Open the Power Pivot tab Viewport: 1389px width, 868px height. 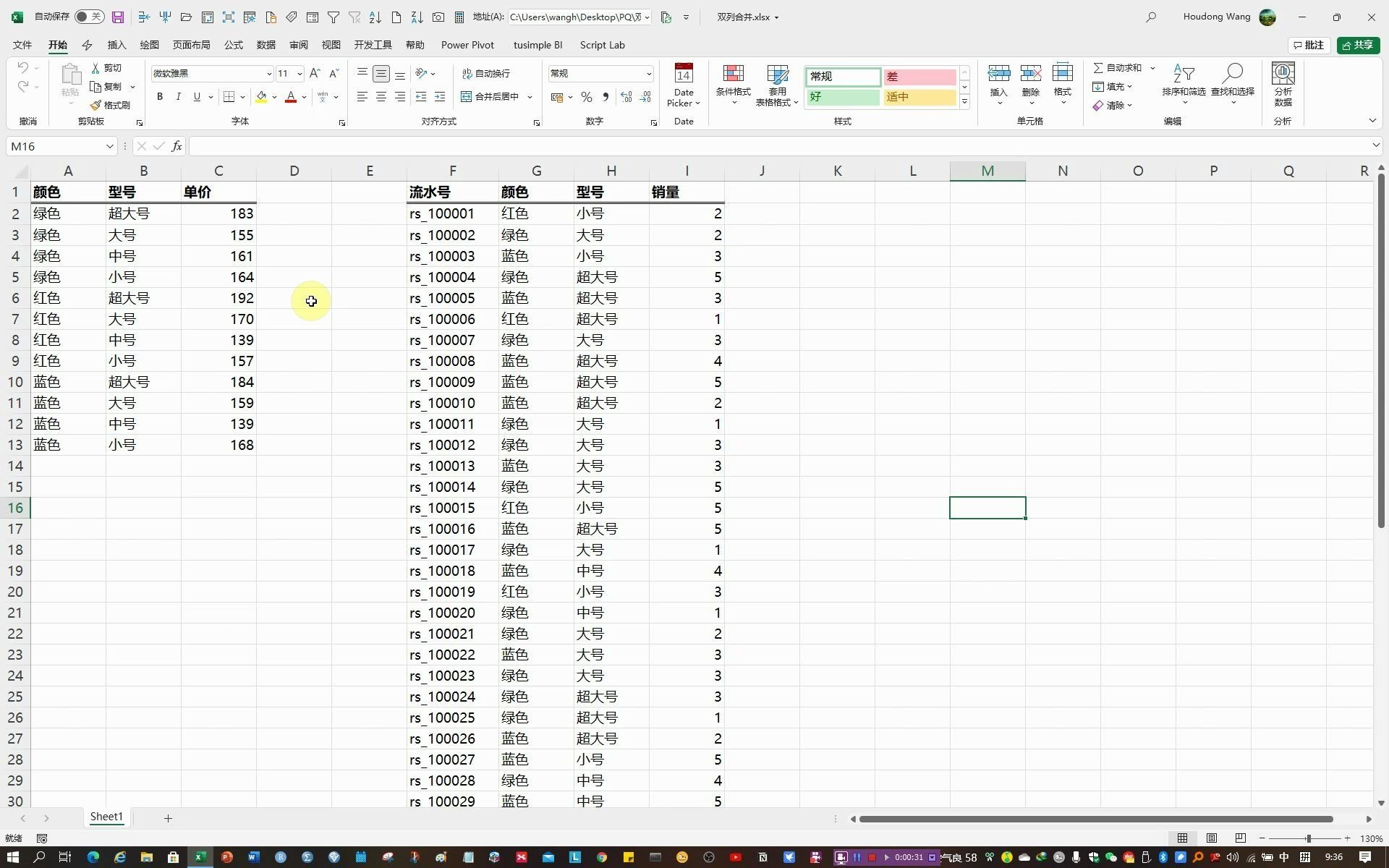(467, 45)
